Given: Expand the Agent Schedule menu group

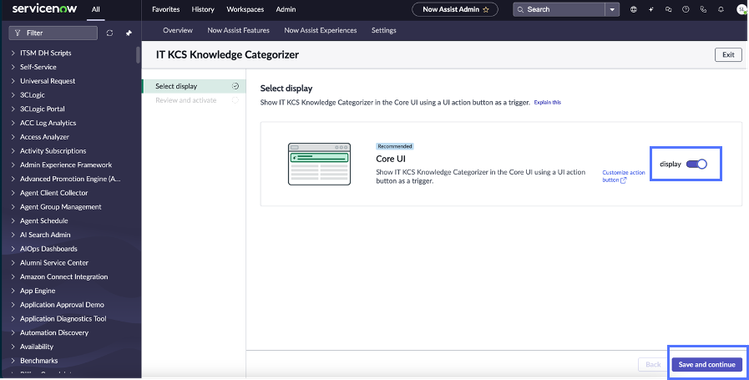Looking at the screenshot, I should coord(39,221).
